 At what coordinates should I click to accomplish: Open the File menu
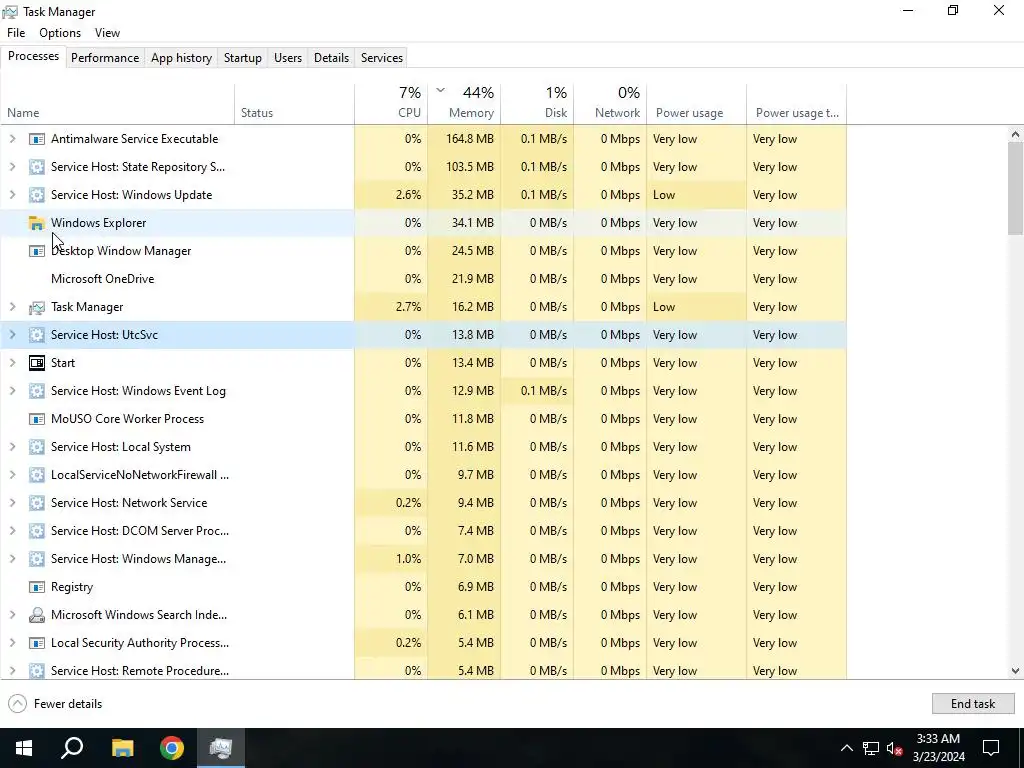[x=16, y=33]
